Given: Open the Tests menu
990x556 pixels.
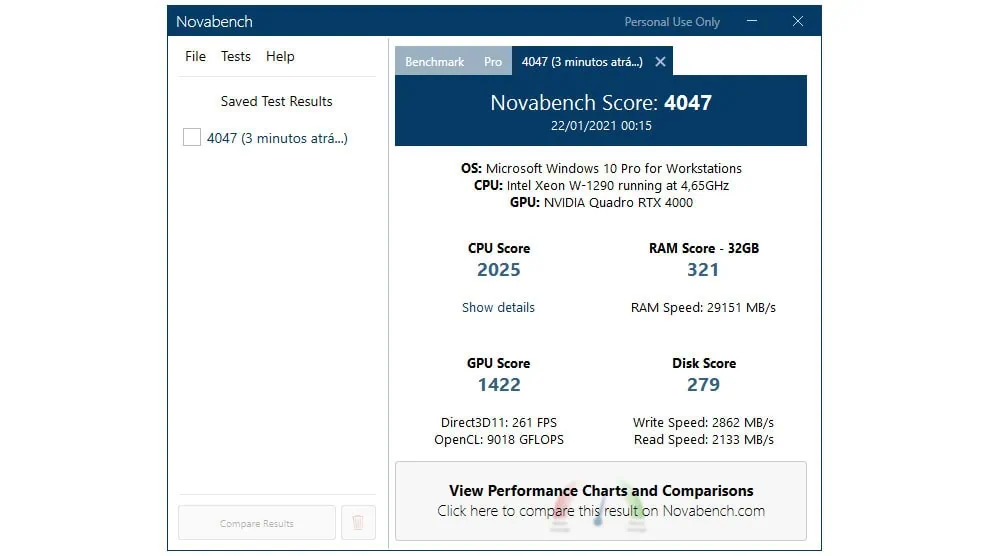Looking at the screenshot, I should click(236, 56).
